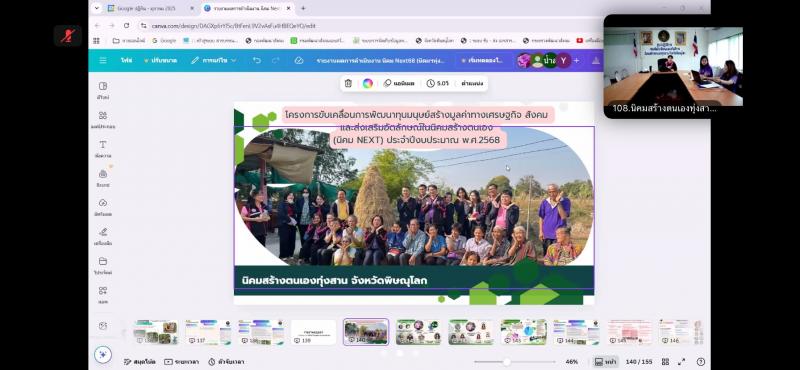
Task: Open the YouTube bookmark in bookmarks bar
Action: pos(589,40)
